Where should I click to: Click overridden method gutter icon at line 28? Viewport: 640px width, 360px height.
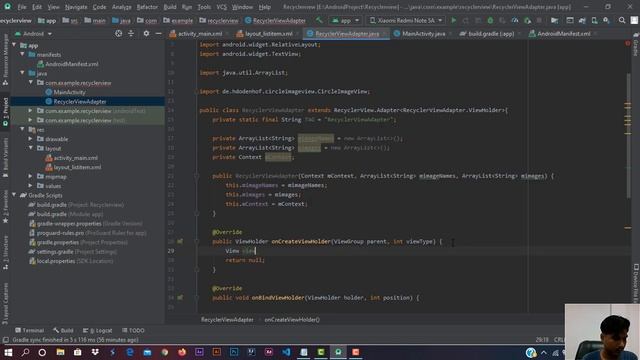(x=180, y=242)
